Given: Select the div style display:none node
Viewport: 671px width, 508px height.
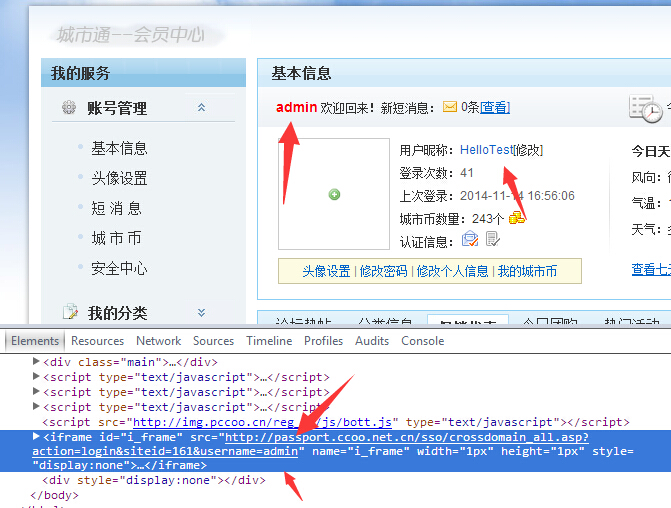Looking at the screenshot, I should tap(154, 480).
